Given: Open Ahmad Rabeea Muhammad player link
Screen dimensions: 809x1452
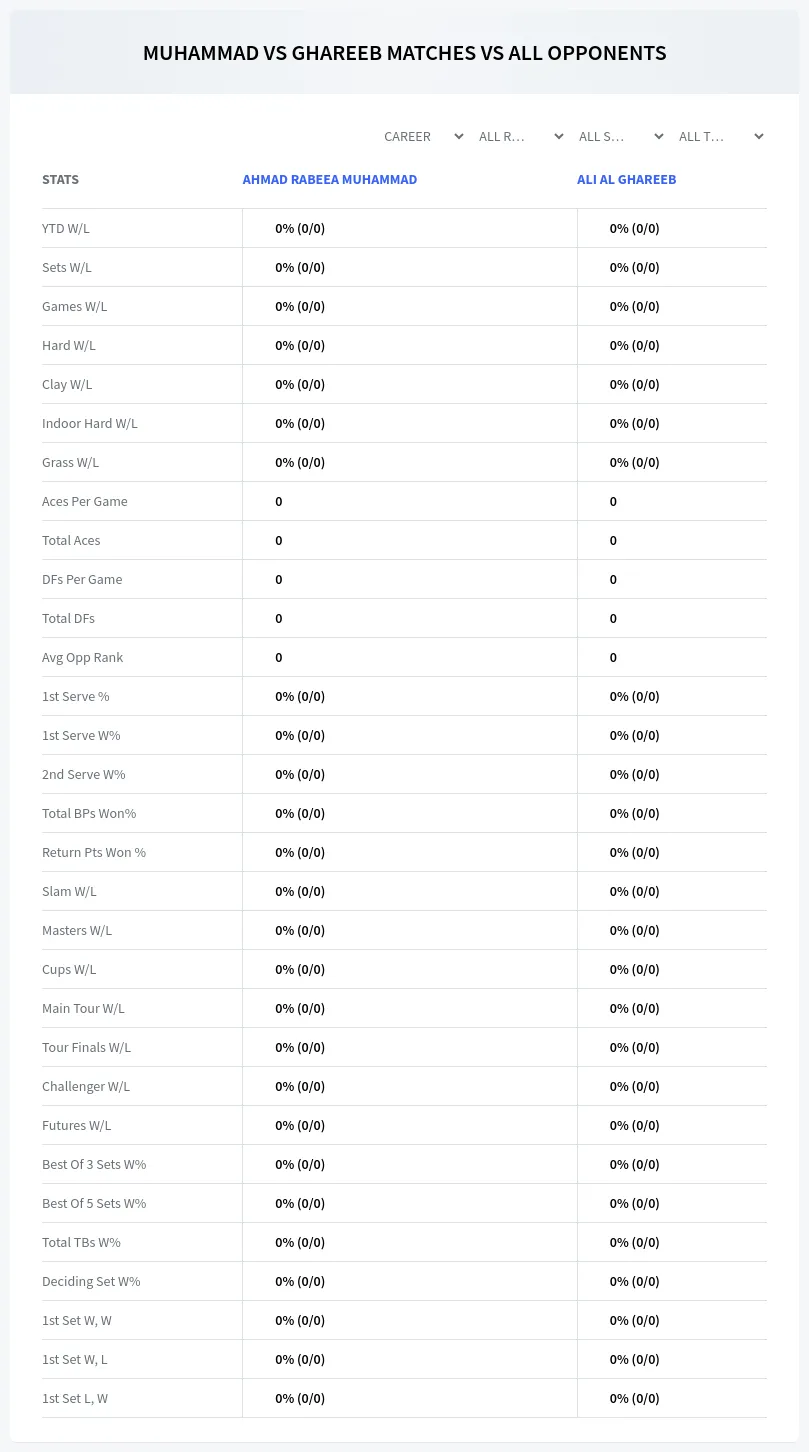Looking at the screenshot, I should click(330, 180).
